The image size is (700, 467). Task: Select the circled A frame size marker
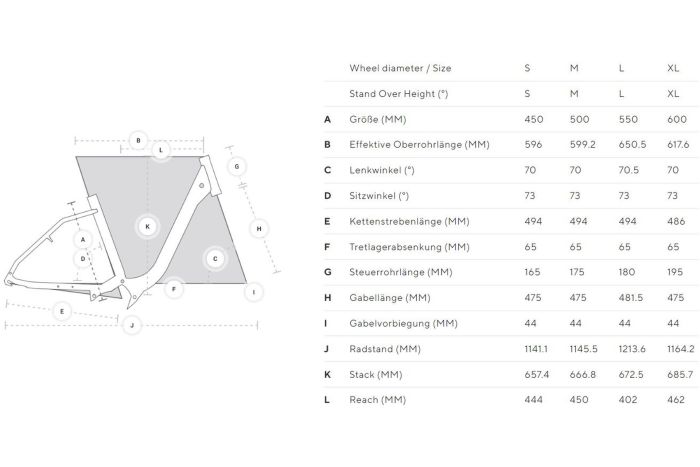[83, 240]
